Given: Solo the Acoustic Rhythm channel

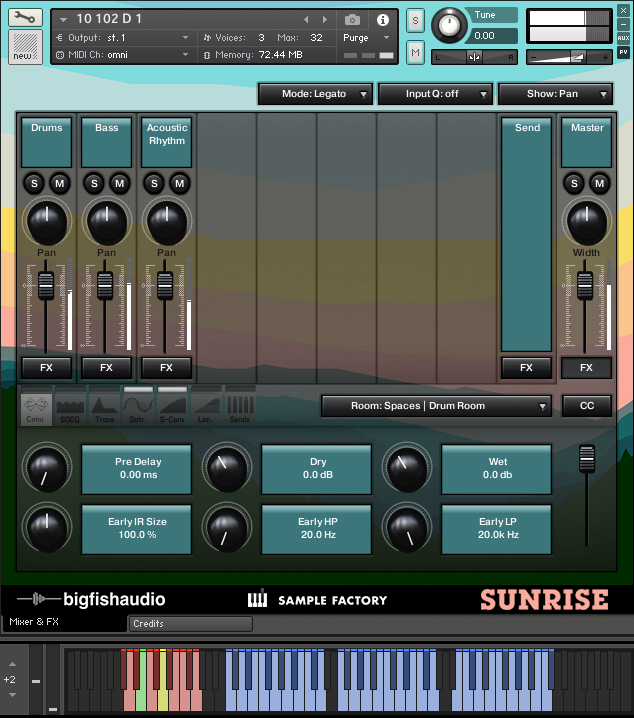Looking at the screenshot, I should click(x=154, y=184).
